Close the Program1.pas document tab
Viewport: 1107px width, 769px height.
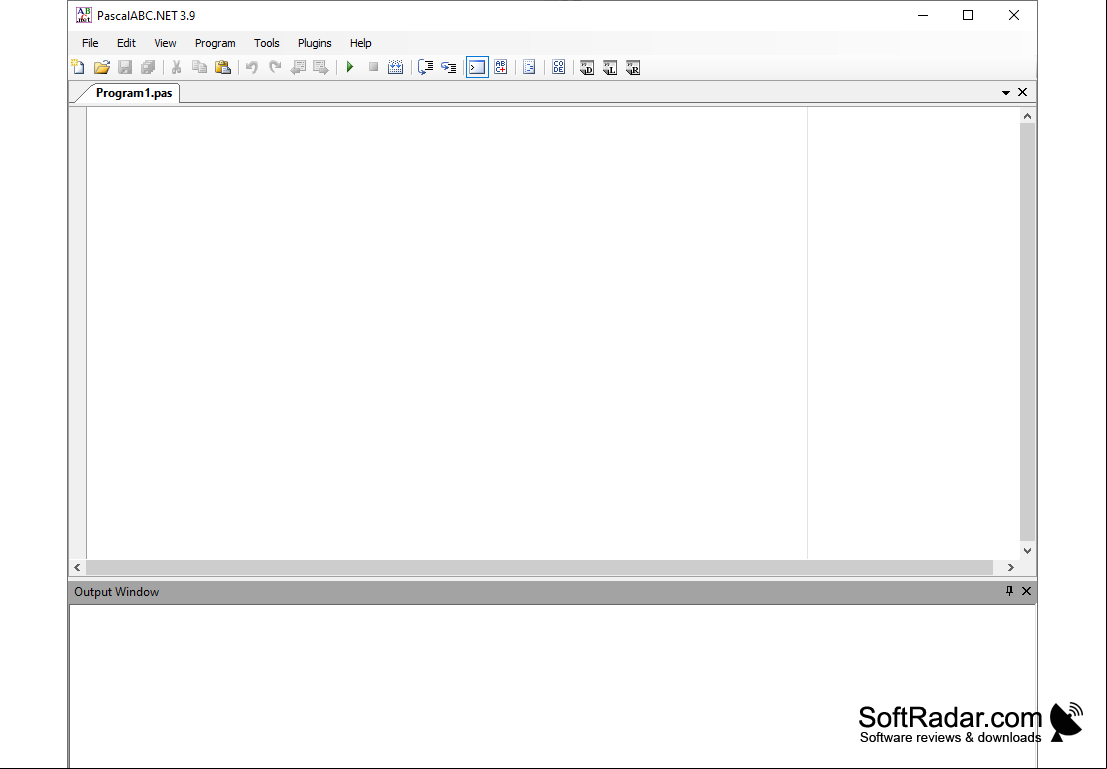click(1022, 93)
